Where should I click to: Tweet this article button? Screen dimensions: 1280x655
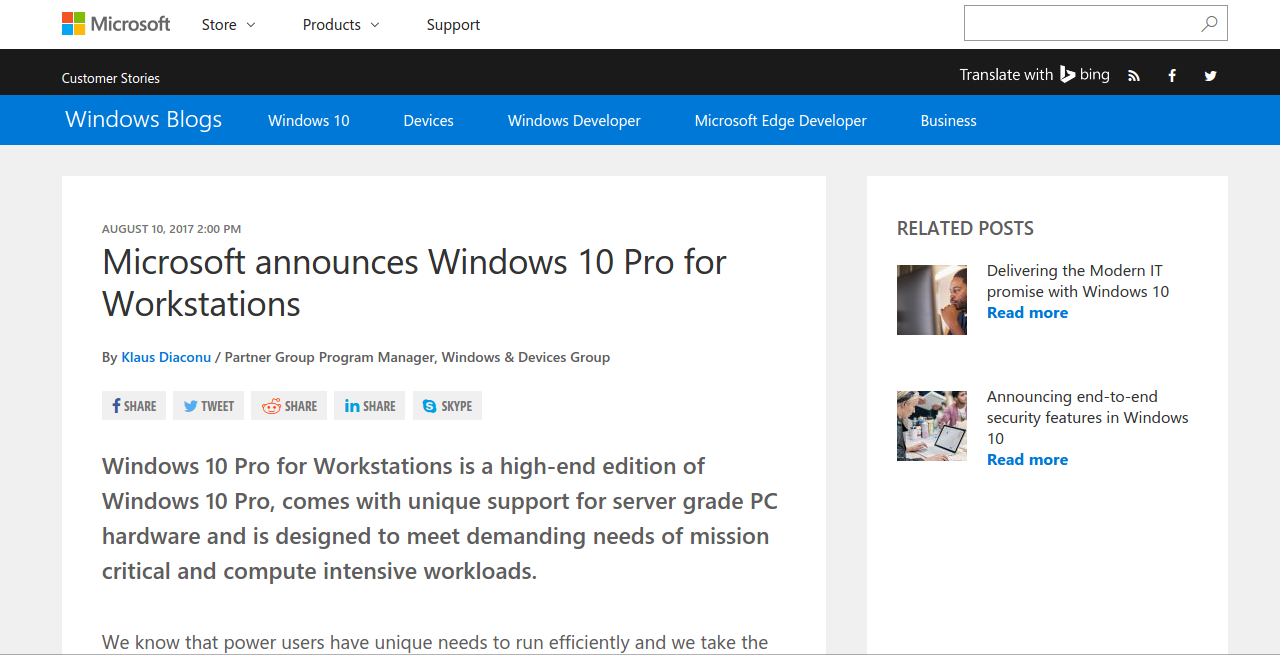click(x=208, y=405)
